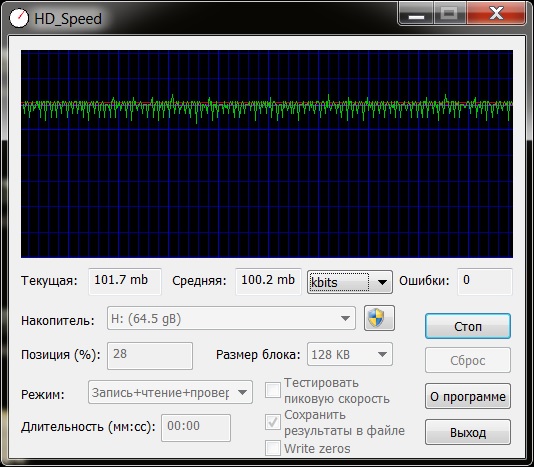
Task: Click the Ошибки errors counter field
Action: click(485, 281)
